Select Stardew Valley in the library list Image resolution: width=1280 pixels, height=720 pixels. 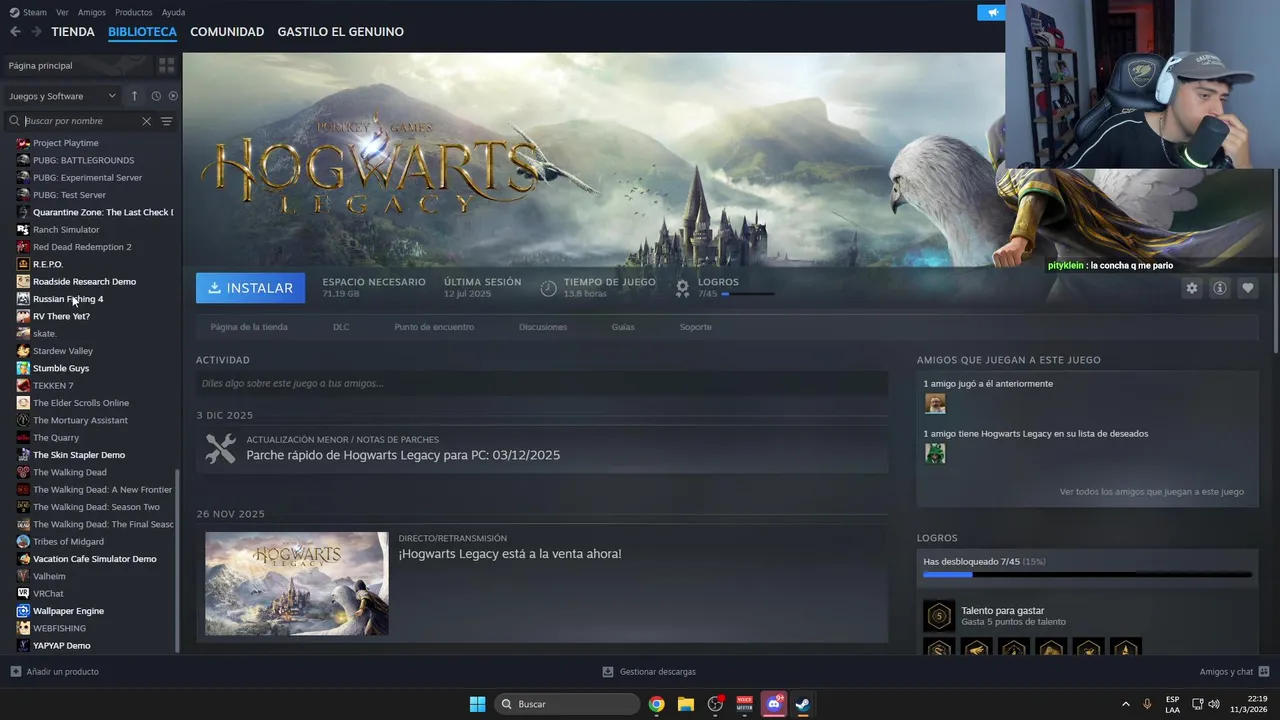tap(63, 351)
